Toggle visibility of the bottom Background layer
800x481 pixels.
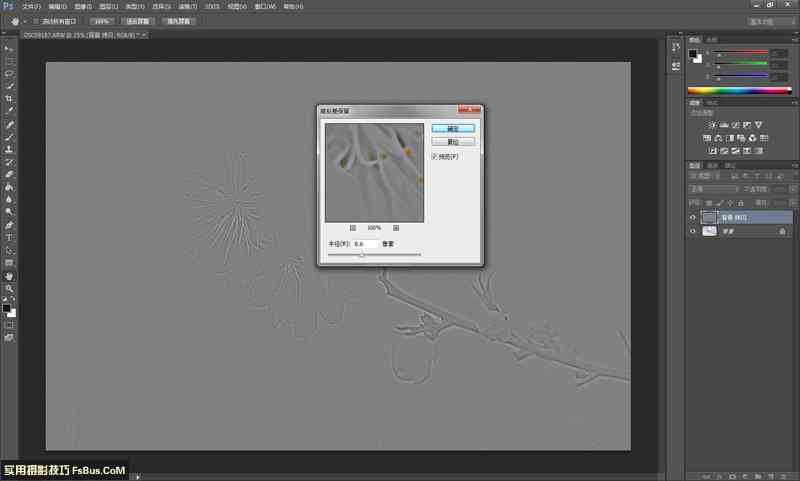pyautogui.click(x=692, y=231)
